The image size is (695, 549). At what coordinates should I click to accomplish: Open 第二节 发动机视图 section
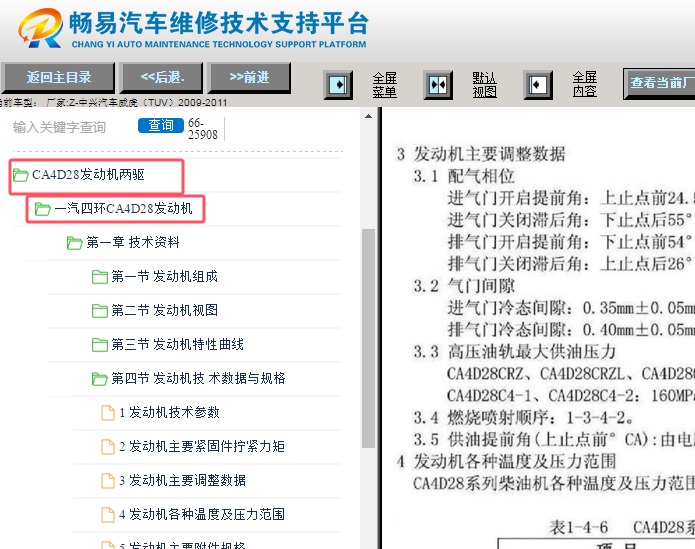[x=164, y=310]
